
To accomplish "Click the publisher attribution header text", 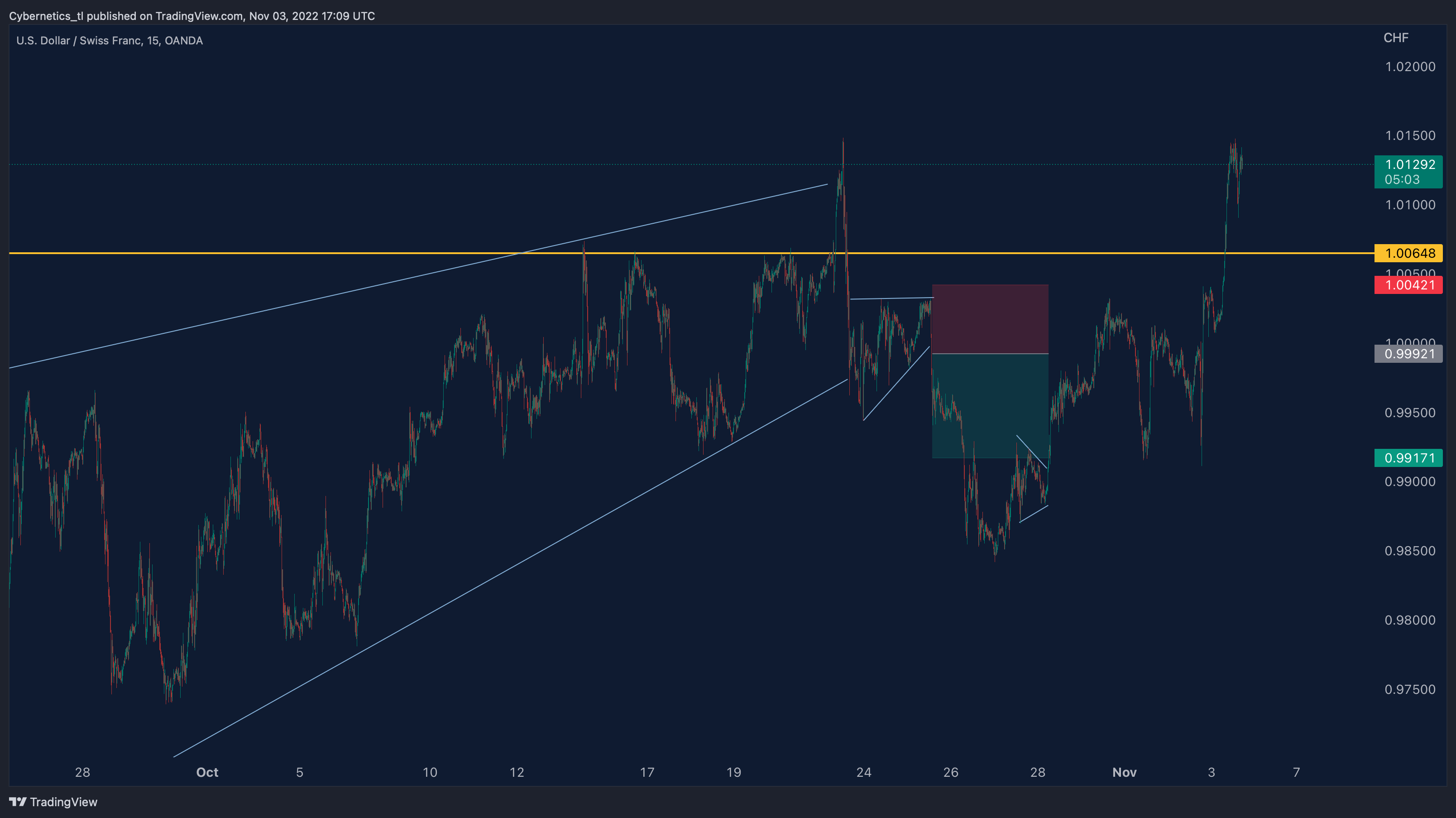I will [x=192, y=16].
